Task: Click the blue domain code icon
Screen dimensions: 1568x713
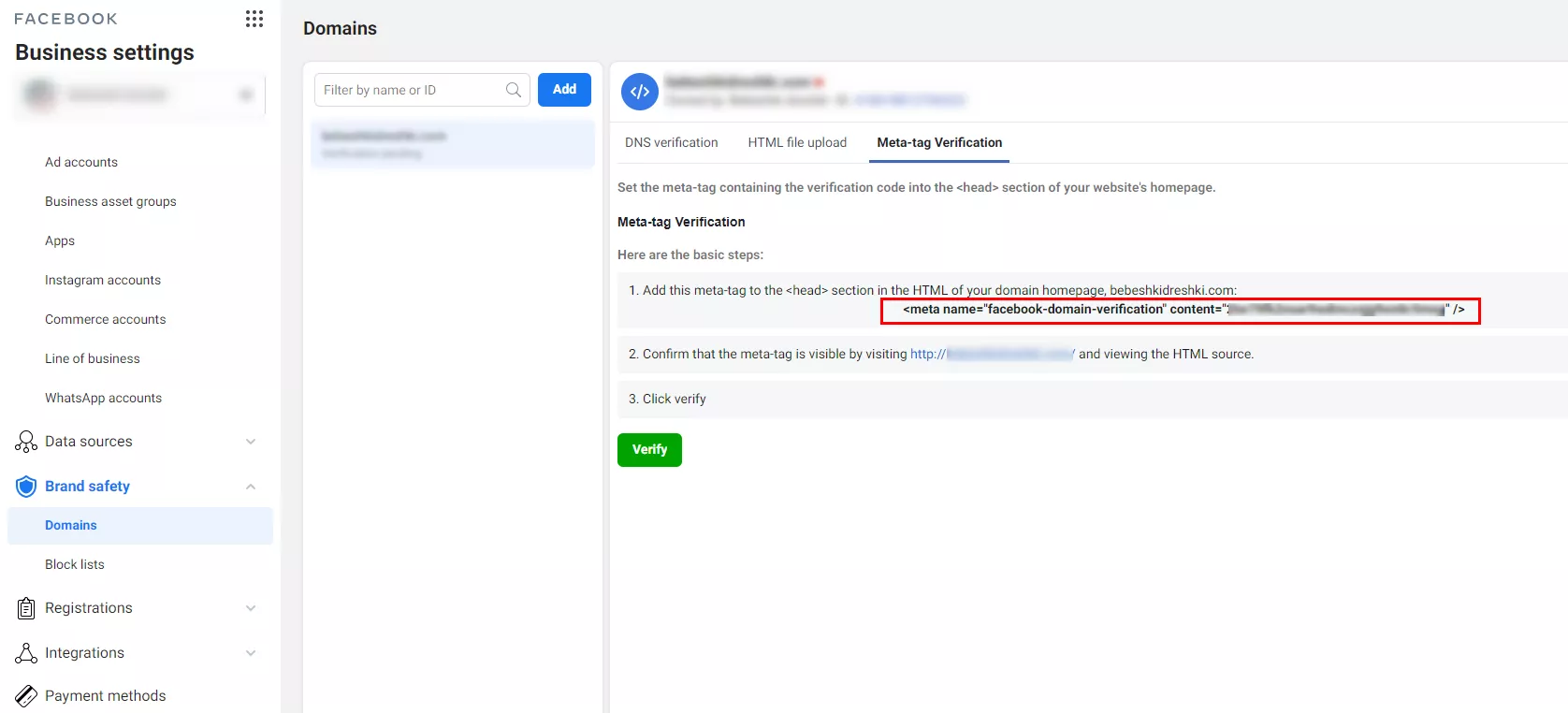Action: tap(640, 92)
